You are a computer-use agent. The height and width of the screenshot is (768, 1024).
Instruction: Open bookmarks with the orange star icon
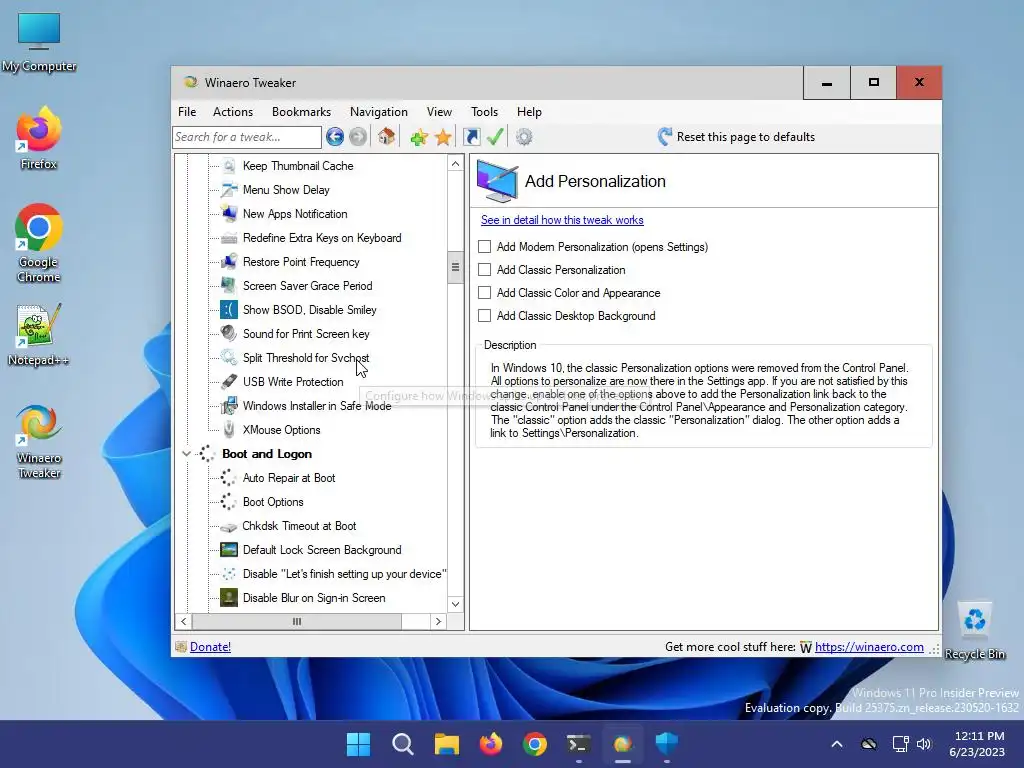(x=443, y=137)
